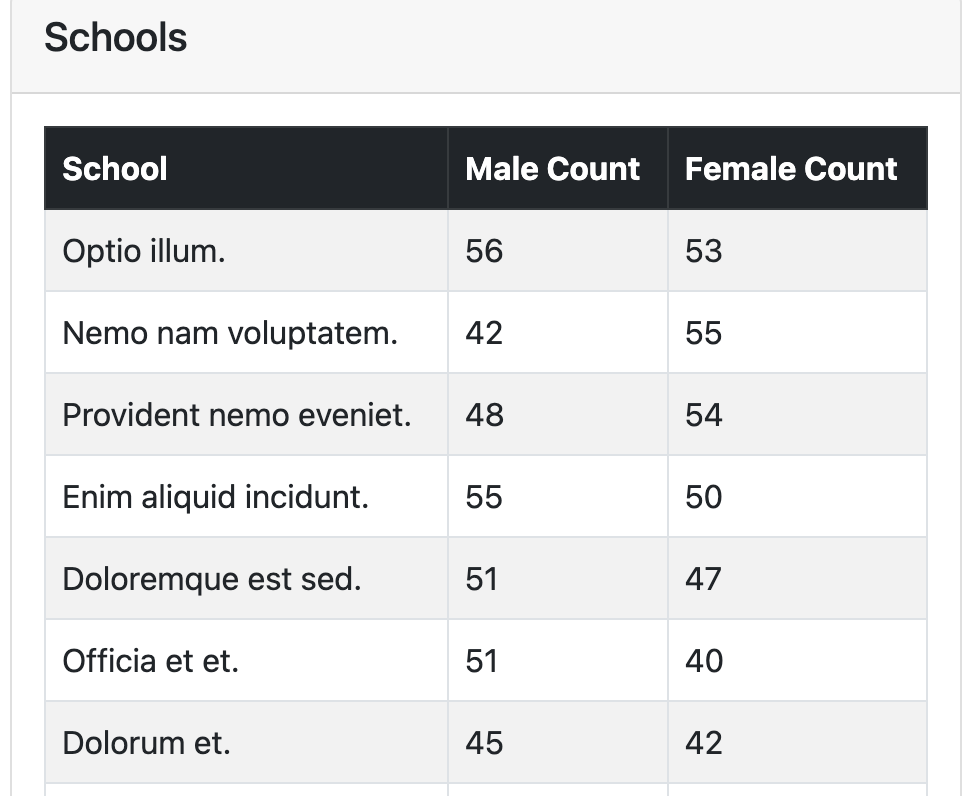The height and width of the screenshot is (796, 976).
Task: Click female count 53 for Optio illum.
Action: pos(704,251)
